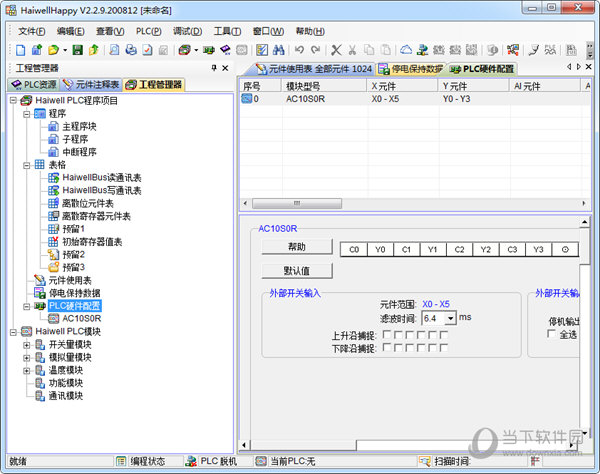Click the Copy toolbar icon
The image size is (600, 474).
tap(369, 50)
